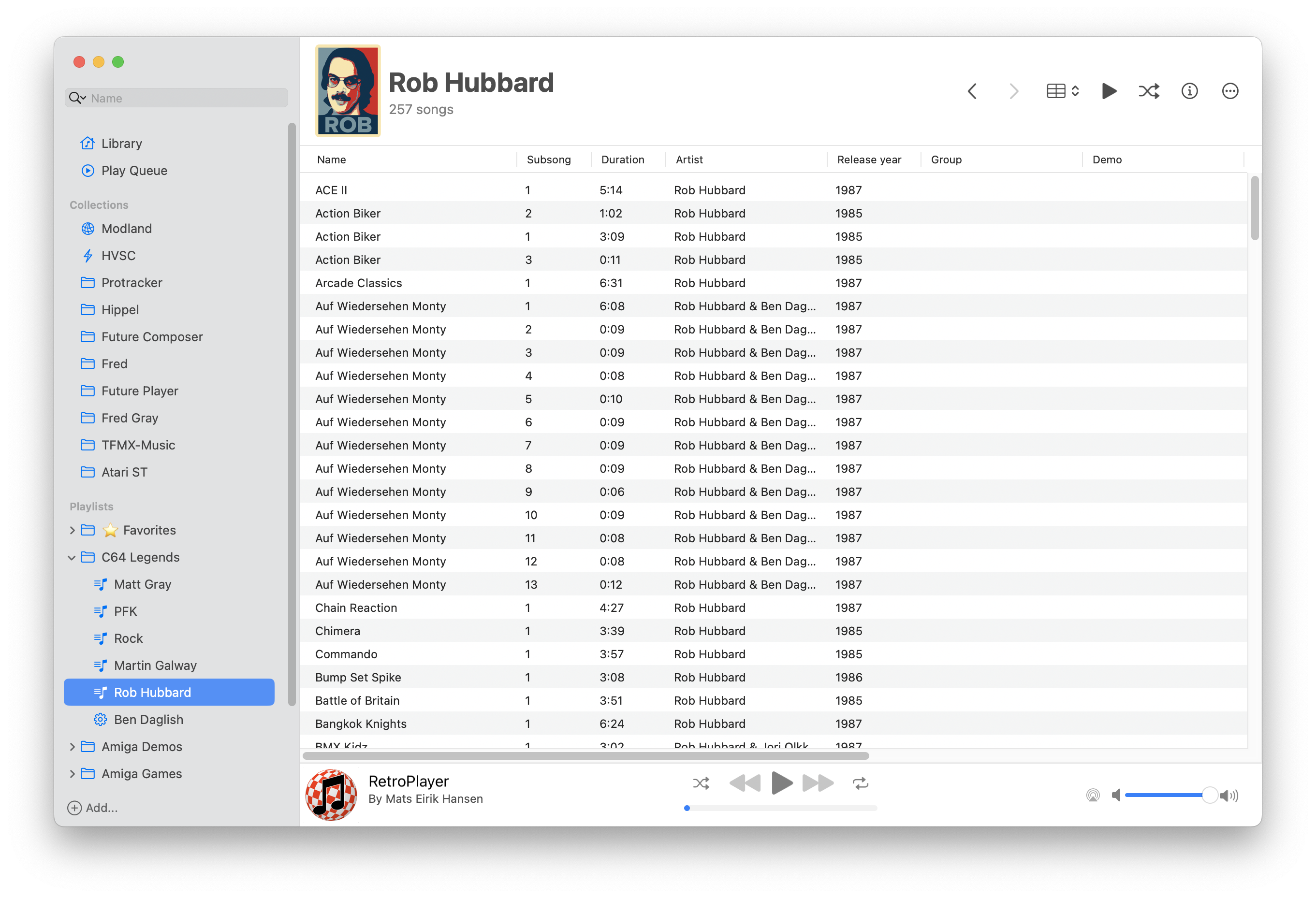Open the more options ellipsis menu

1230,90
